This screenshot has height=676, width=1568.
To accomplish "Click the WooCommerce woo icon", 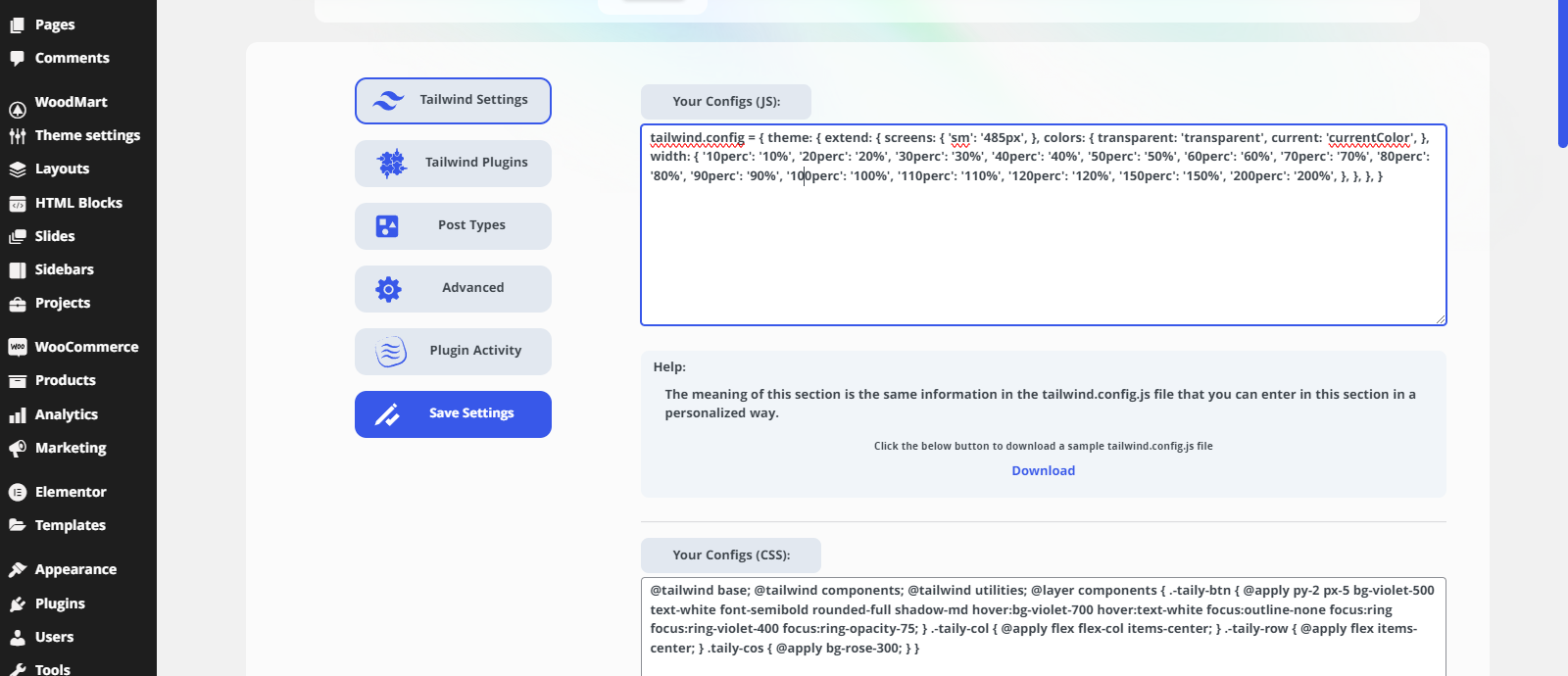I will pyautogui.click(x=17, y=347).
